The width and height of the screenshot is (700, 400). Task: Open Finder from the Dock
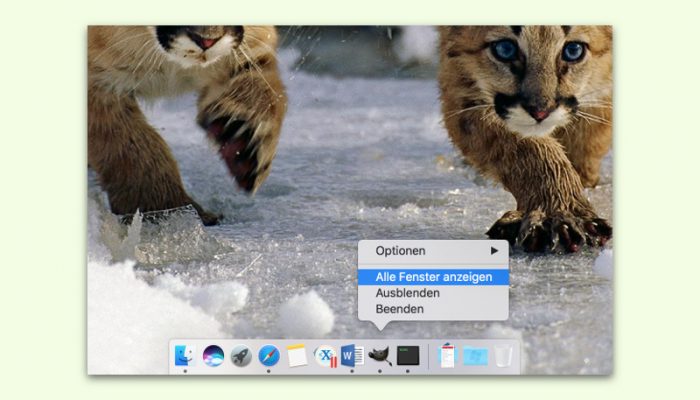tap(185, 356)
